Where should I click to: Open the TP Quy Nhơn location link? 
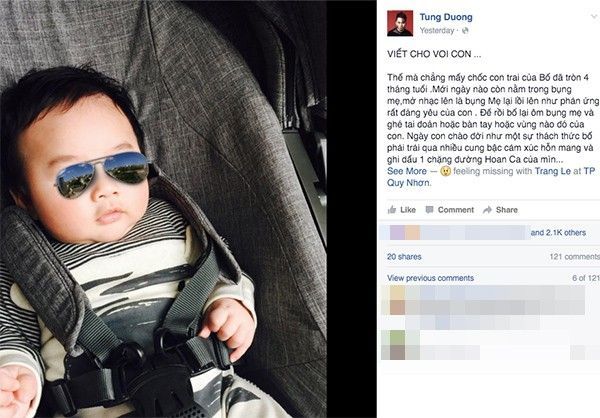pos(491,177)
